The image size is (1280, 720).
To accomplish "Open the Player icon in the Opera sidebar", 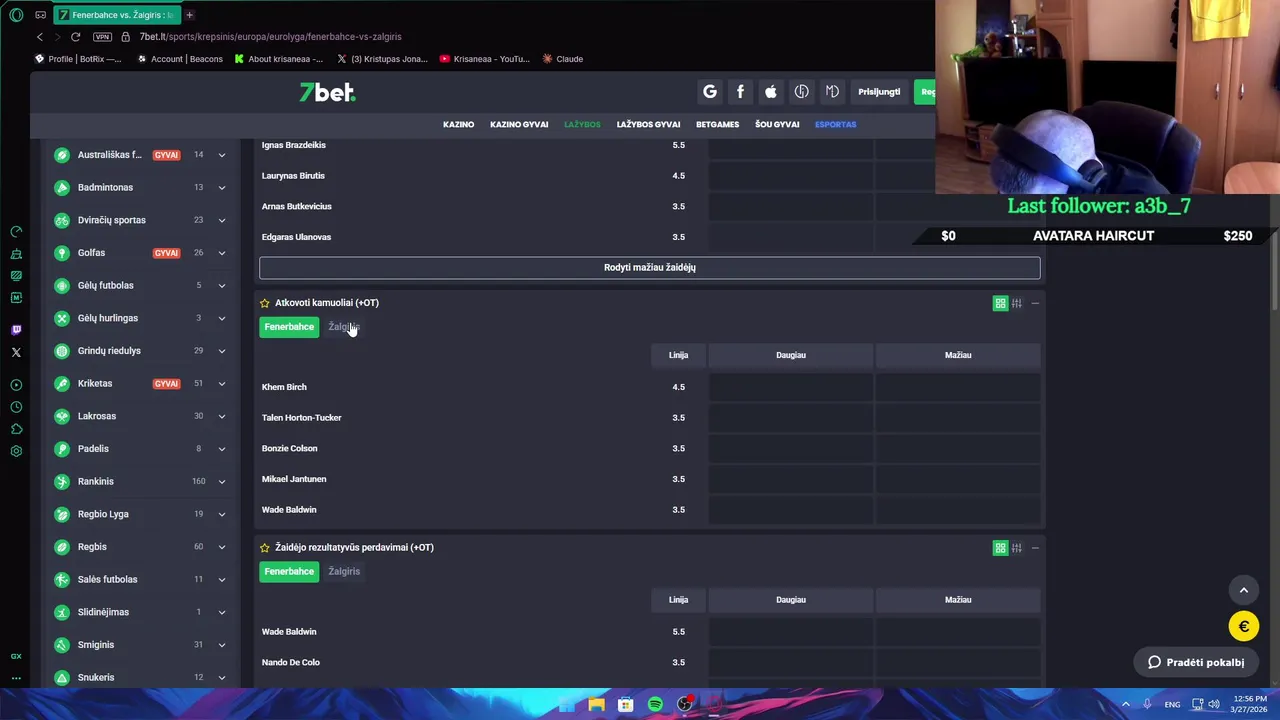I will click(16, 385).
